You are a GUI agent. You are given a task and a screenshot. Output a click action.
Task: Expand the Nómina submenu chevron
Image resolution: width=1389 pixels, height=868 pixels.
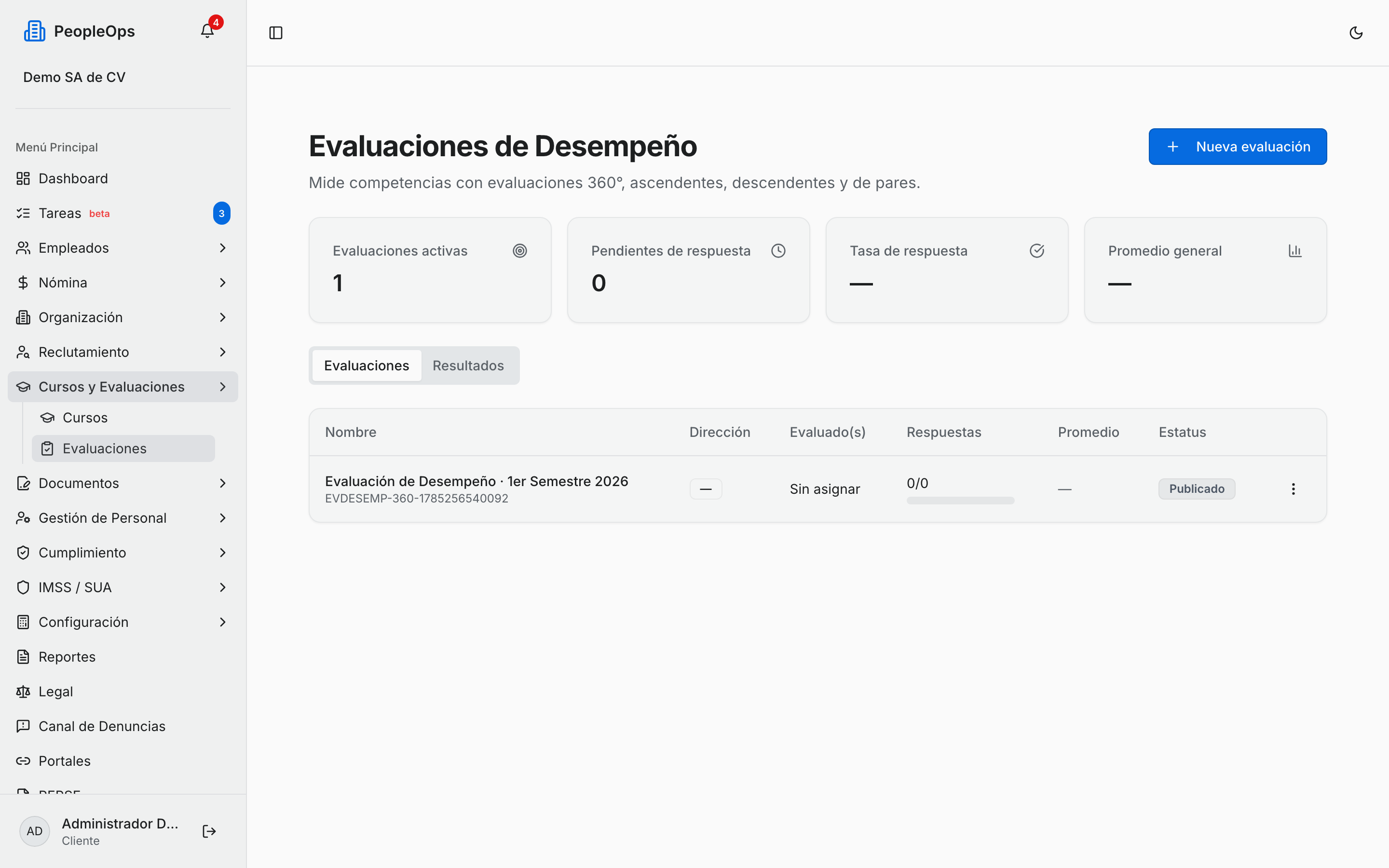pyautogui.click(x=223, y=283)
